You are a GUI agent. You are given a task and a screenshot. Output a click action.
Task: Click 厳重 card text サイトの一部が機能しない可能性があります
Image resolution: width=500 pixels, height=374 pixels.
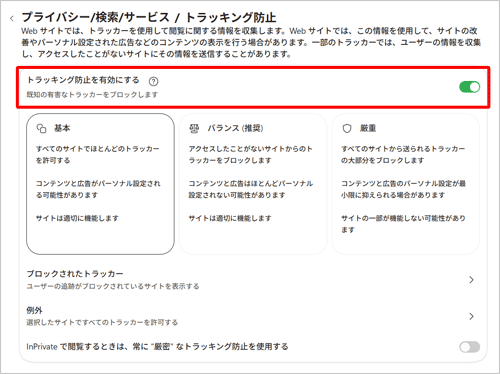pyautogui.click(x=403, y=224)
